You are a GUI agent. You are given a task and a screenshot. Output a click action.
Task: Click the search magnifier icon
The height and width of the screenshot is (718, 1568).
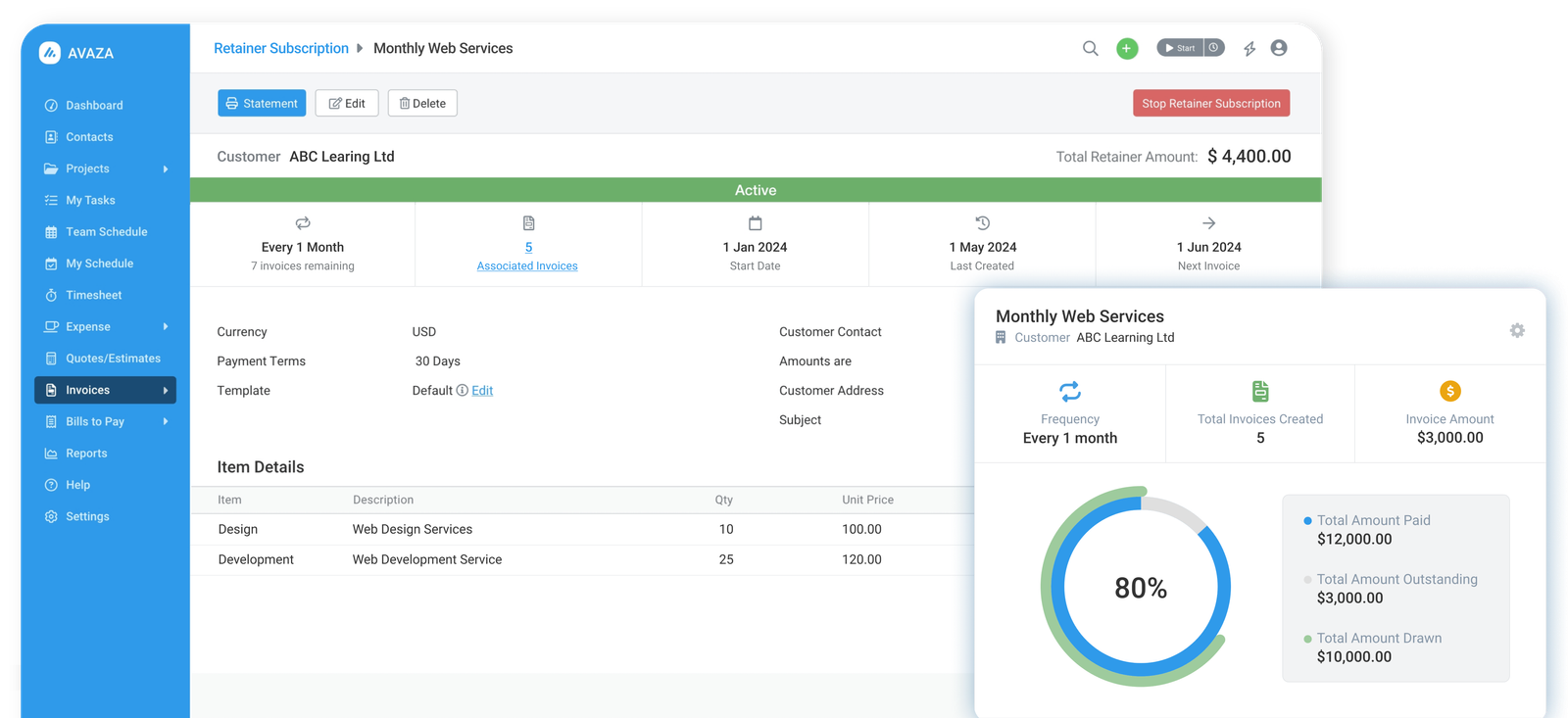point(1090,48)
